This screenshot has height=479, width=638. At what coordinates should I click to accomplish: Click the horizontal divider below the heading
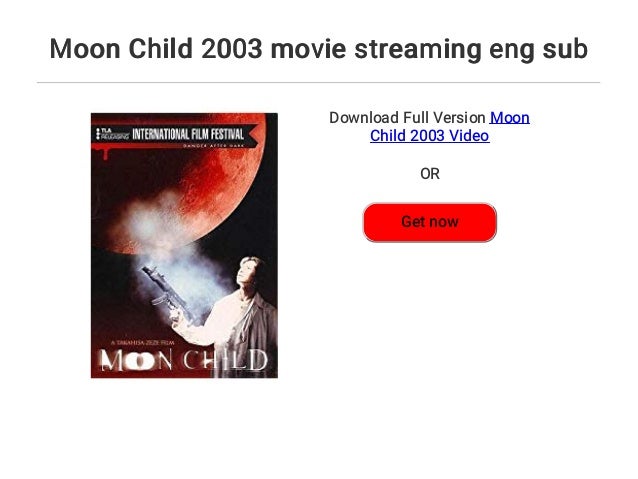click(x=319, y=83)
